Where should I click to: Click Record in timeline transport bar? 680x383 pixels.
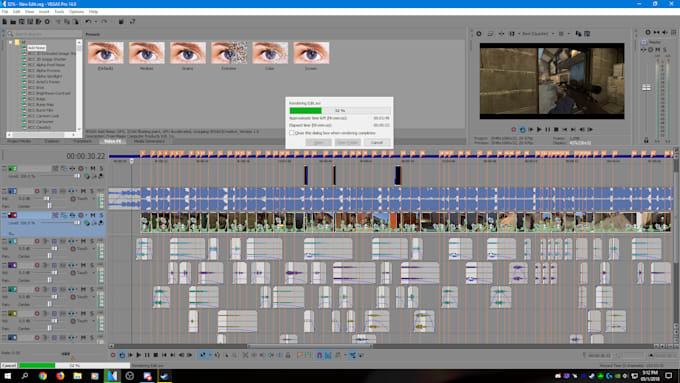click(113, 355)
